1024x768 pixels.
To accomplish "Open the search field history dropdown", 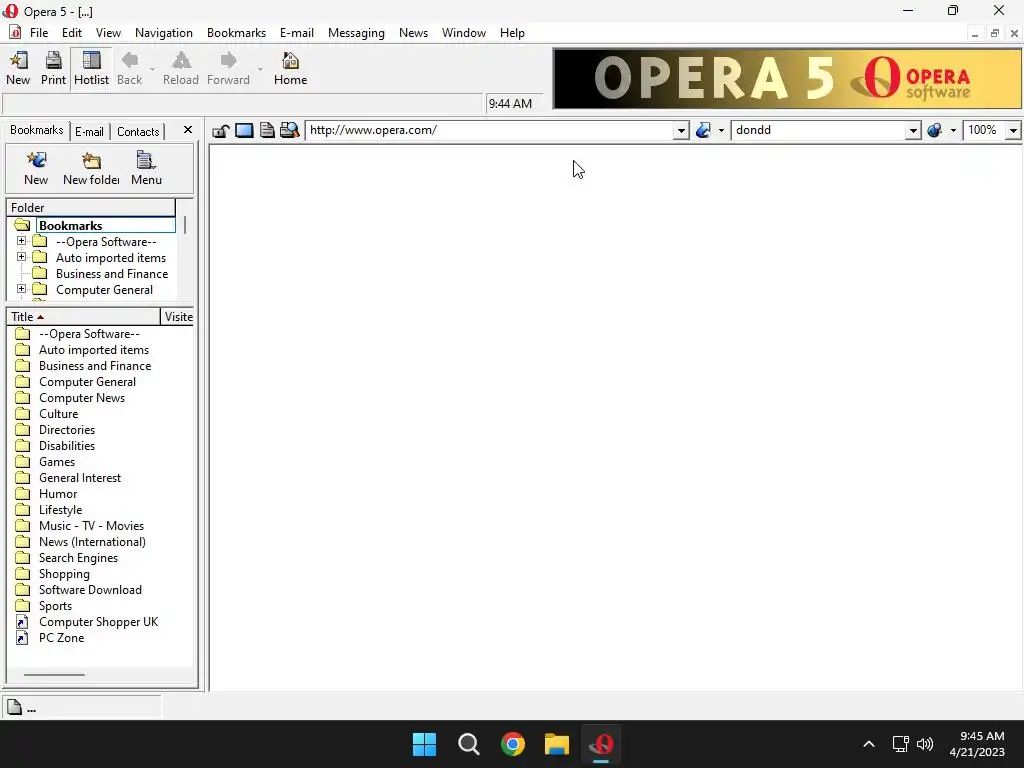I will [x=913, y=131].
